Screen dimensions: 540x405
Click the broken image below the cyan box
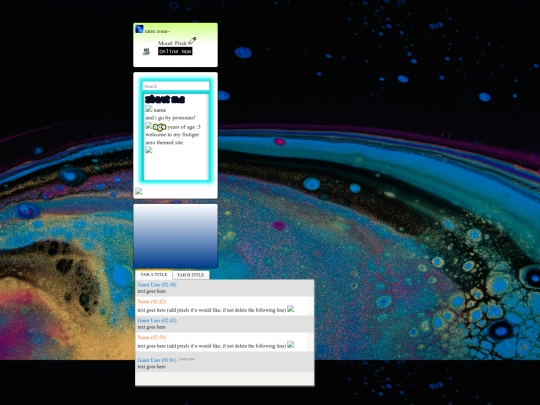click(138, 191)
